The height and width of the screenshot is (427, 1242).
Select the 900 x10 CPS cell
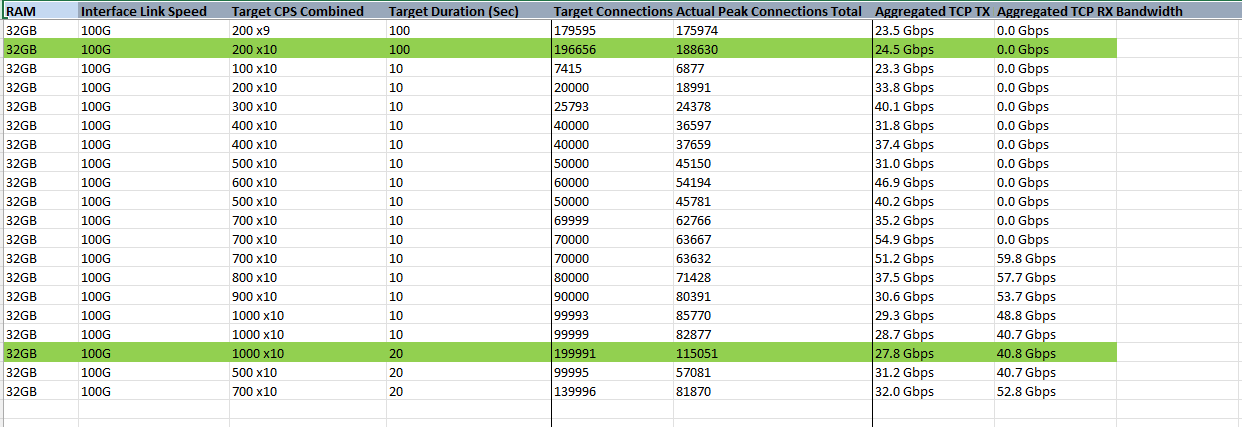coord(307,296)
